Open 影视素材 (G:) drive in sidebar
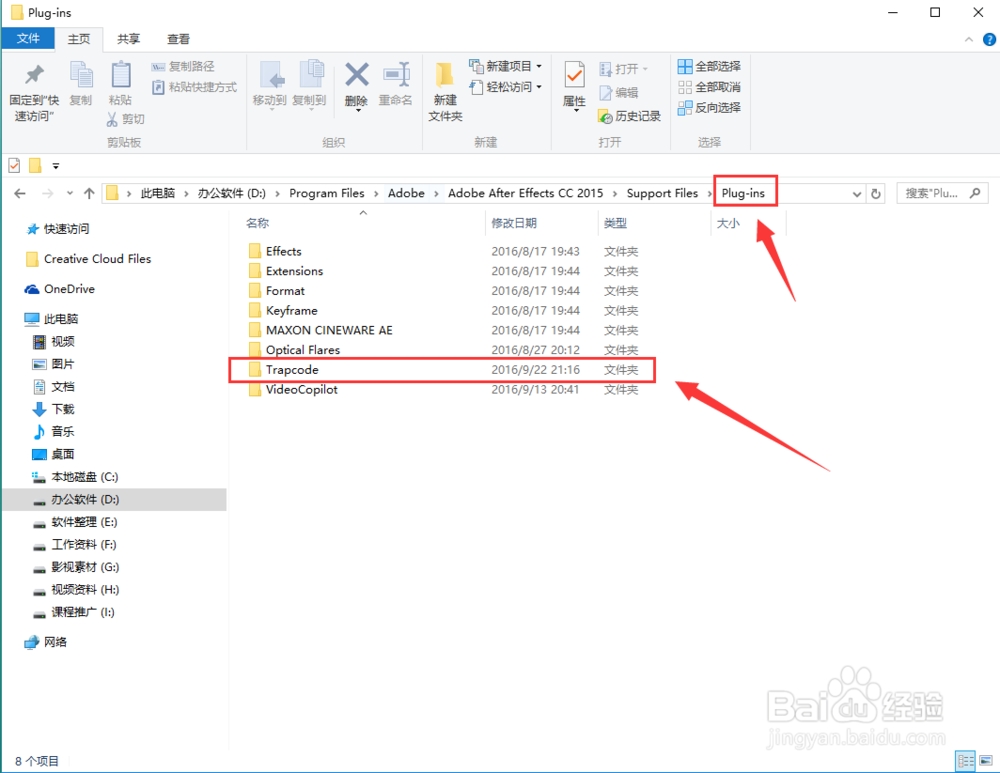 click(x=85, y=567)
